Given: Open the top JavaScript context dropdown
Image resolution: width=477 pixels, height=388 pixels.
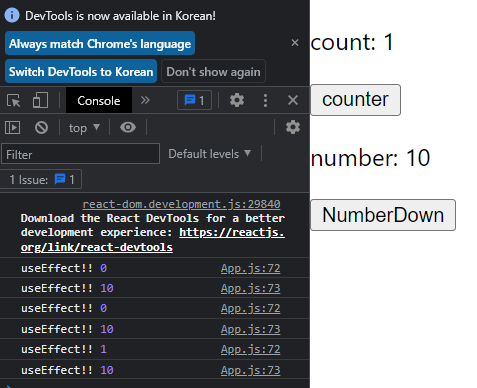Looking at the screenshot, I should [84, 128].
